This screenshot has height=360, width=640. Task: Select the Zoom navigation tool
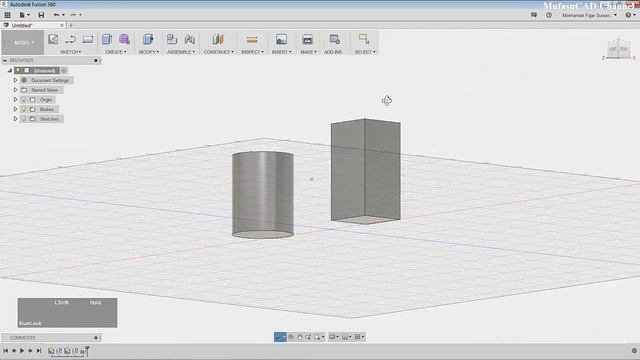coord(308,337)
